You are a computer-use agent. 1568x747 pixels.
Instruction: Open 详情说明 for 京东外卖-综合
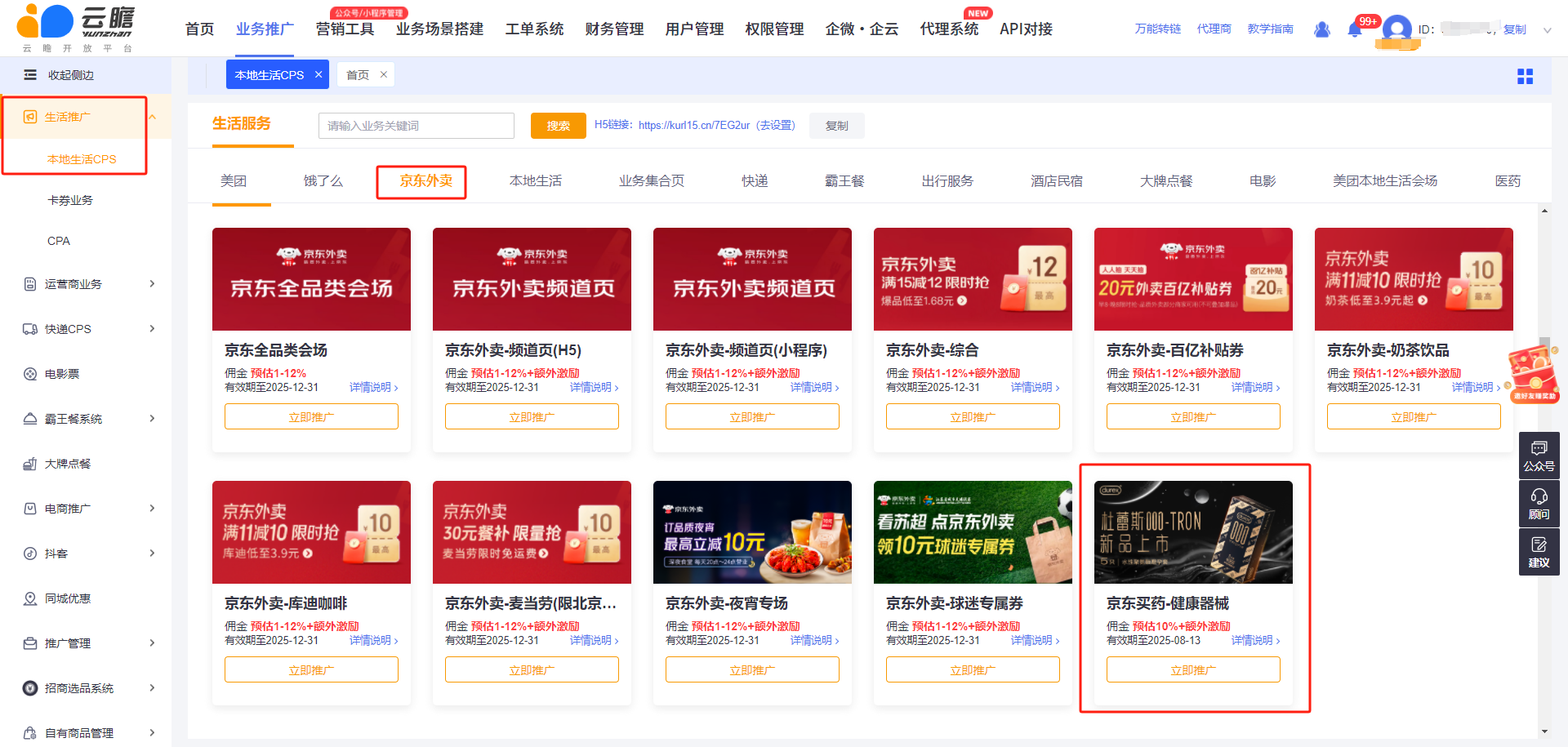click(x=1035, y=388)
